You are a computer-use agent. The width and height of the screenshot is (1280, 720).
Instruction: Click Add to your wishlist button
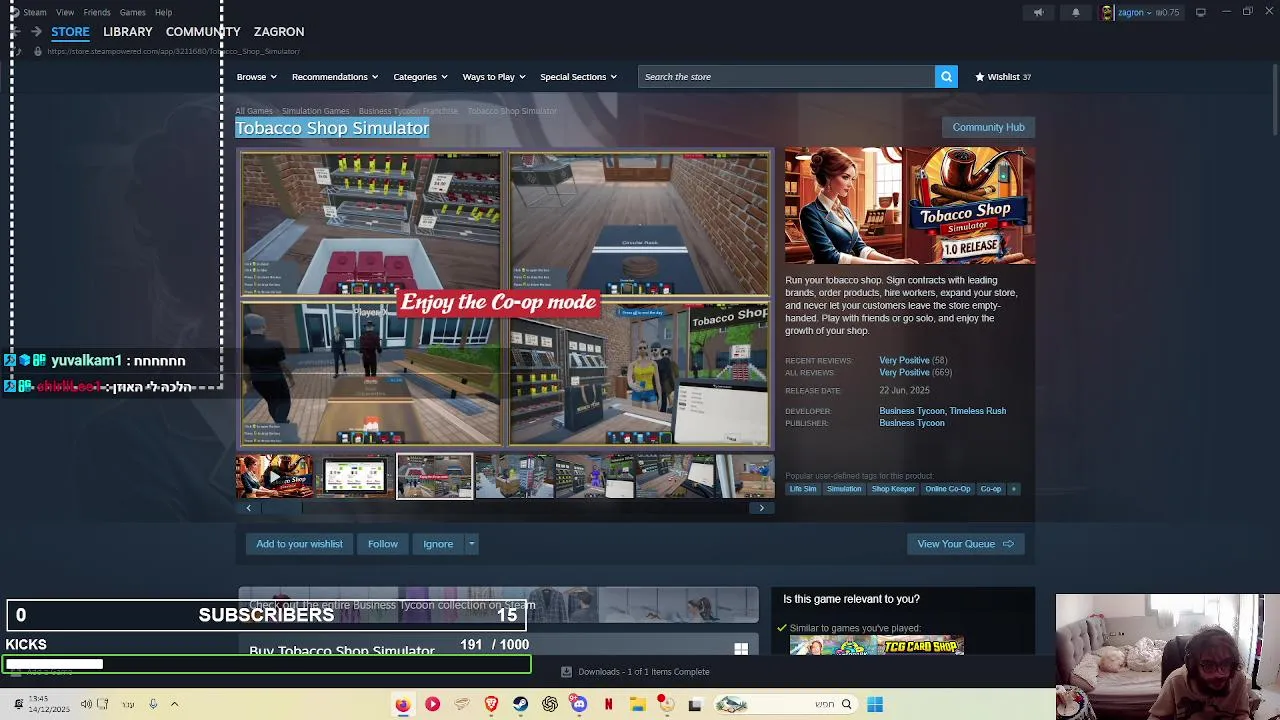(299, 544)
